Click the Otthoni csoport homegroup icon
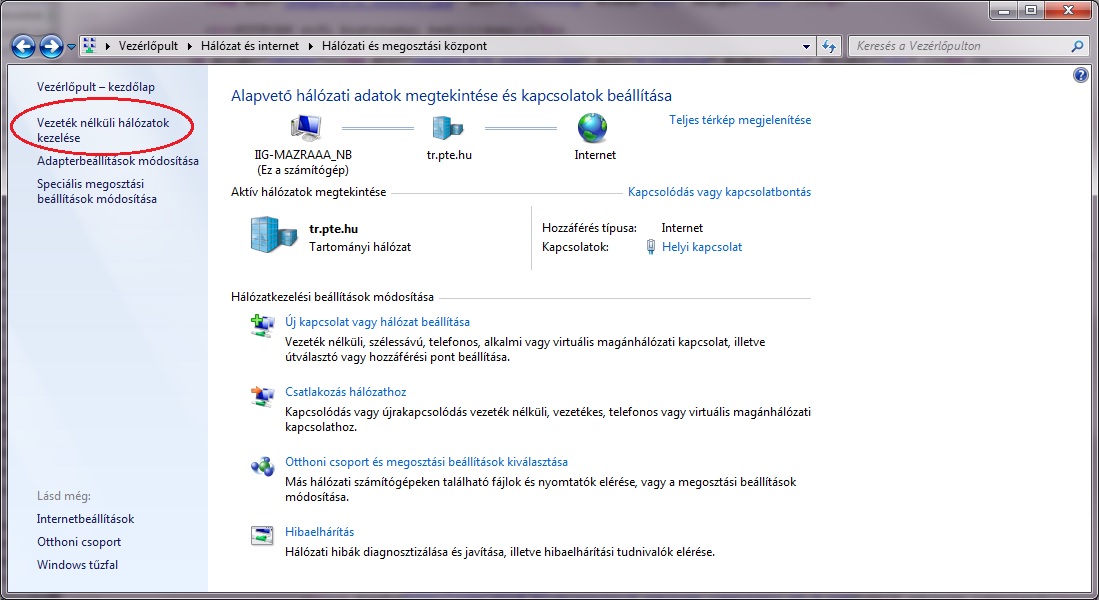 tap(262, 465)
